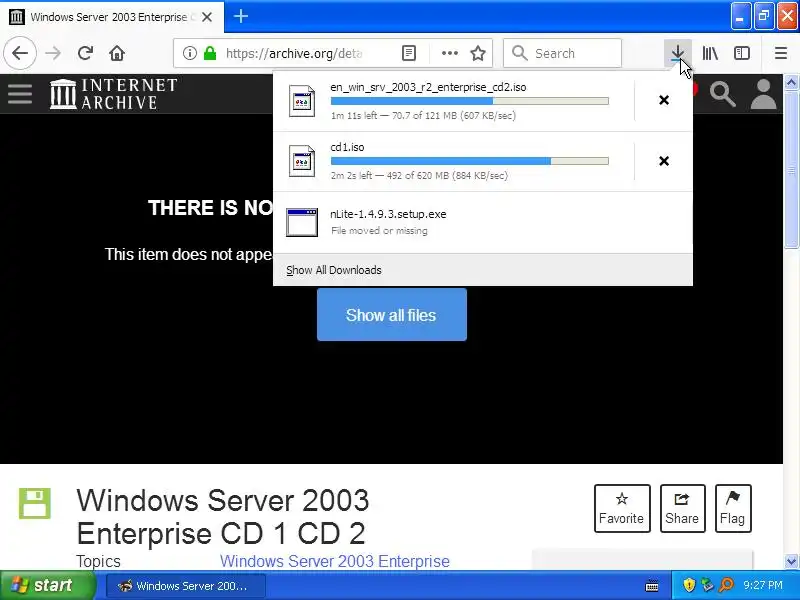800x600 pixels.
Task: Click the green floppy disk software icon
Action: point(35,503)
